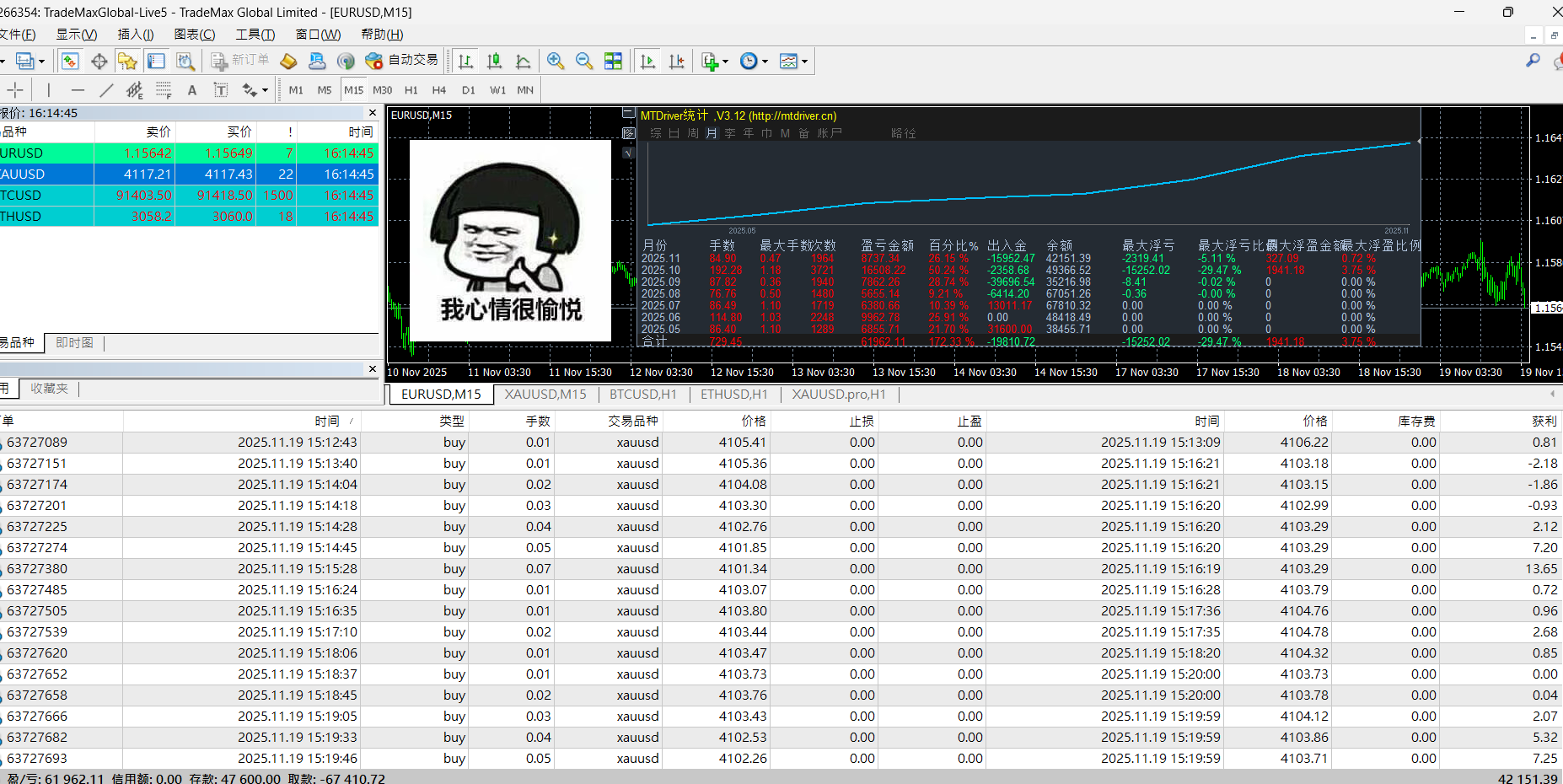Click the 新订单 new order button
The width and height of the screenshot is (1563, 784).
pyautogui.click(x=240, y=61)
